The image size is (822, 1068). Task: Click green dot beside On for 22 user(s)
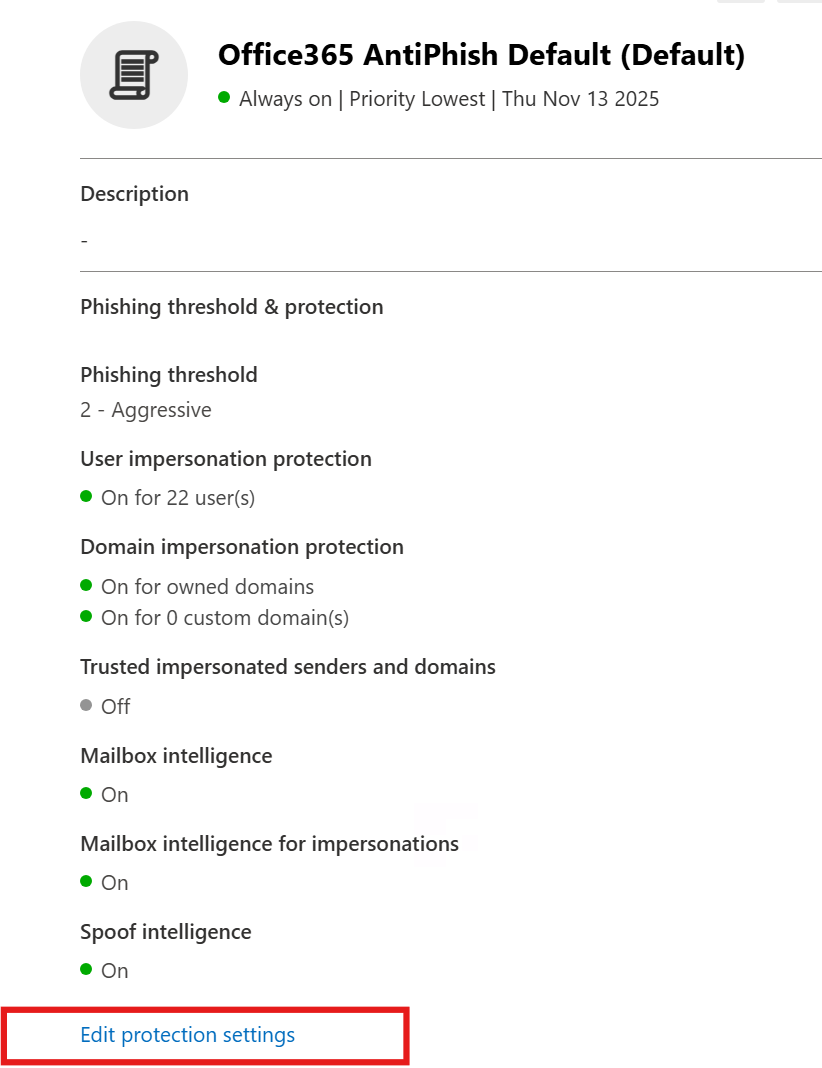(87, 496)
